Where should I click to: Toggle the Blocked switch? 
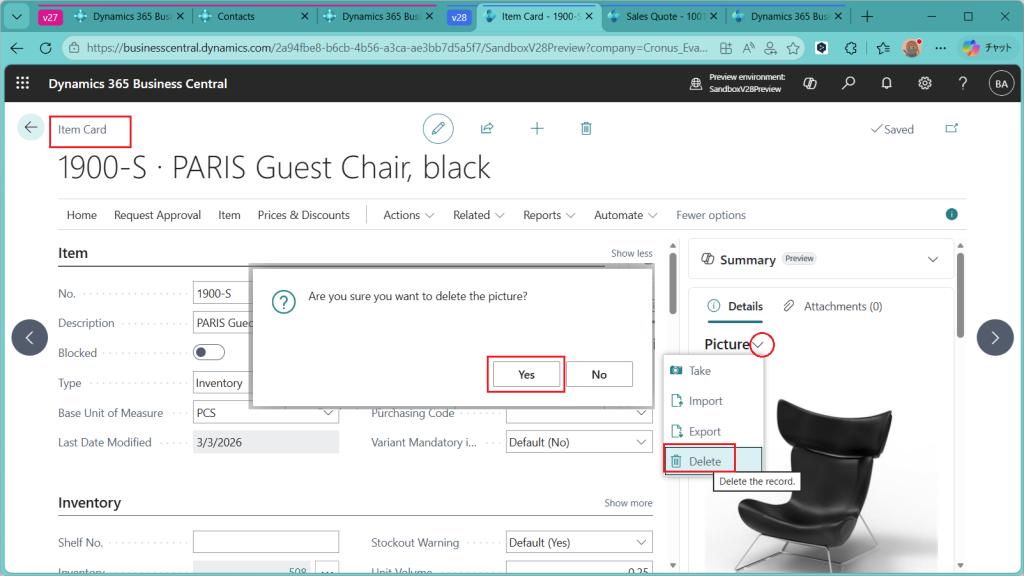pos(209,352)
